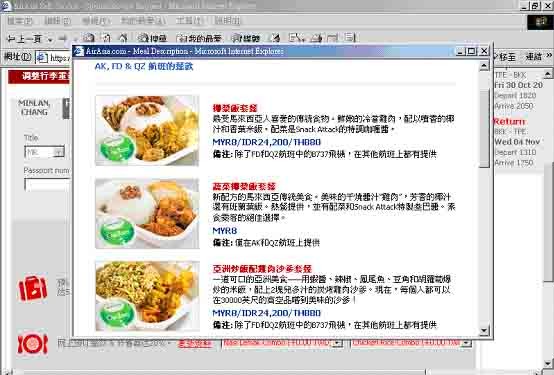Click the popup's vertical scrollbar thumb
This screenshot has width=554, height=375.
pyautogui.click(x=484, y=128)
